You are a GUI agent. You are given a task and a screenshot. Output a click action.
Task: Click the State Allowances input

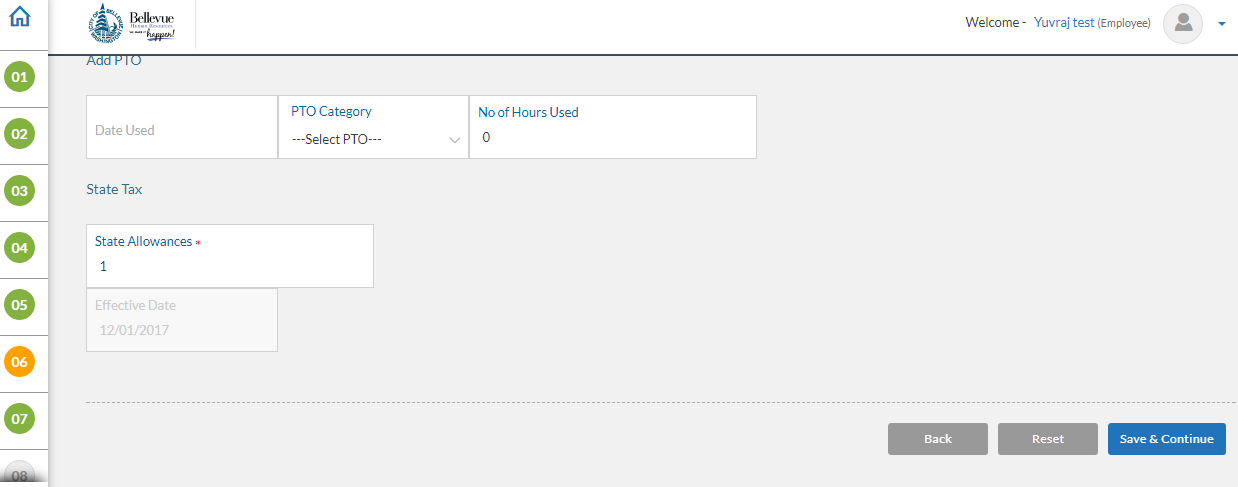coord(230,256)
